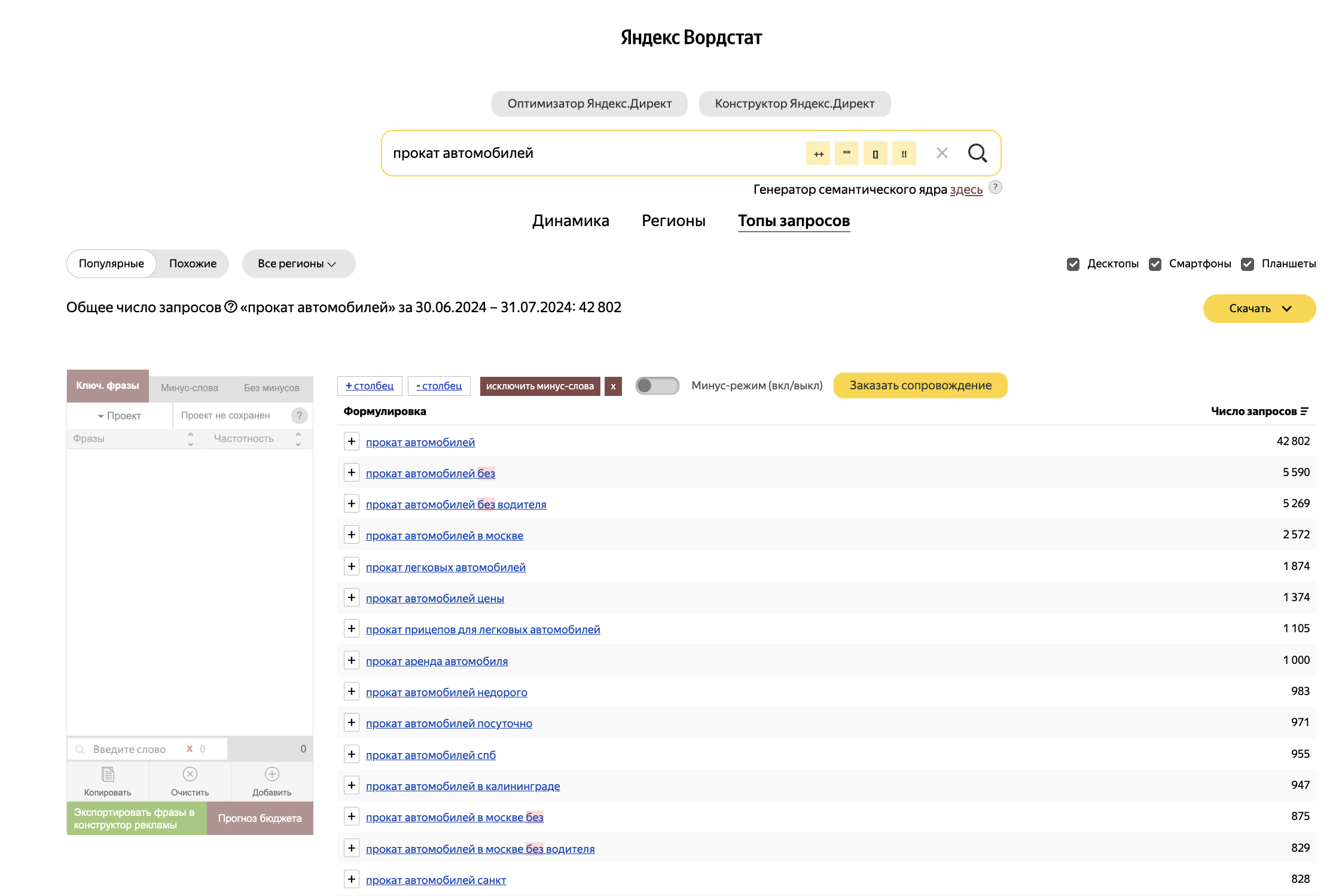Open the Скачать download dropdown
The width and height of the screenshot is (1342, 896).
pyautogui.click(x=1259, y=309)
